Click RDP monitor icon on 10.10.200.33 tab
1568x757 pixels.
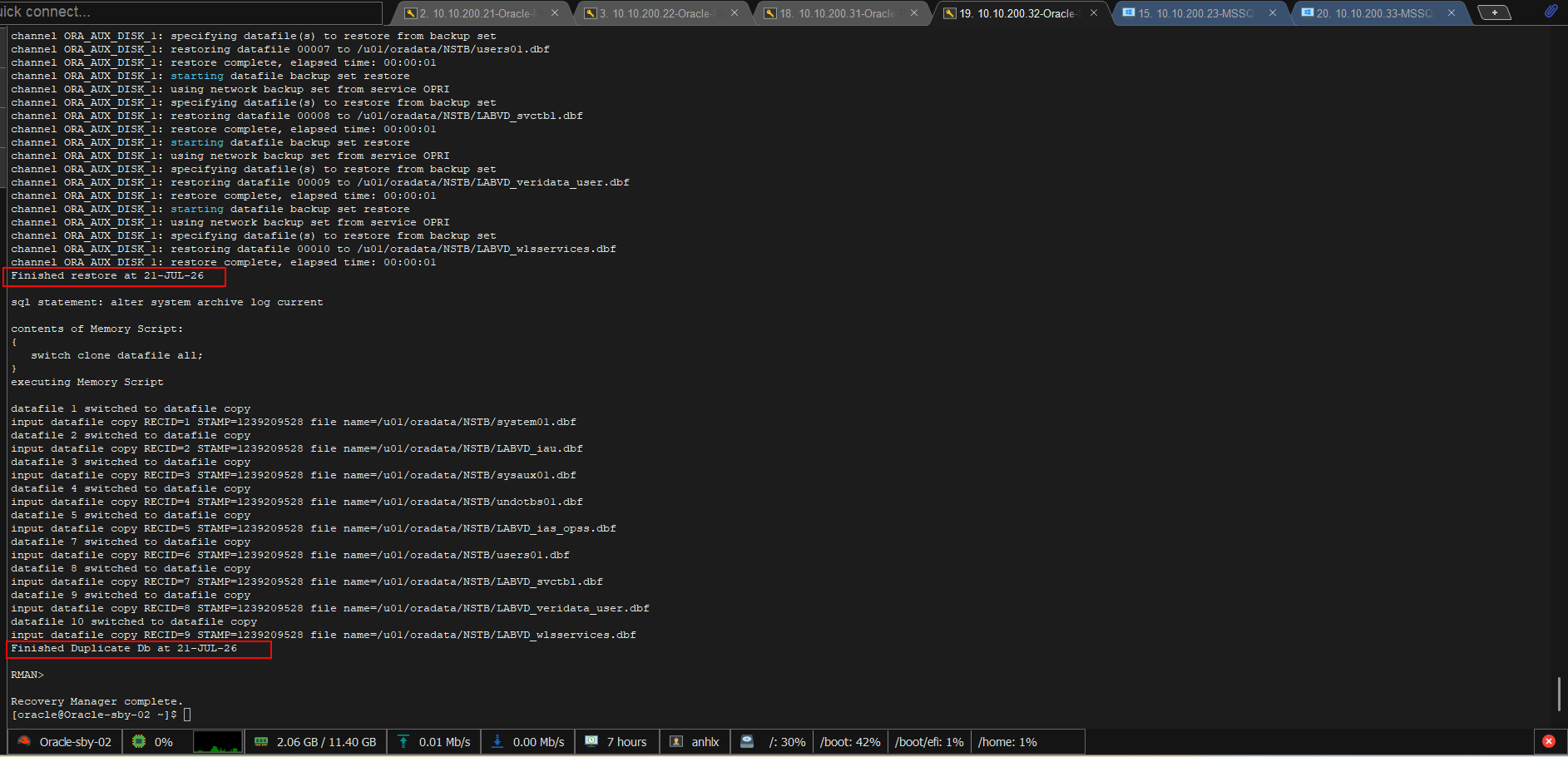[1308, 12]
